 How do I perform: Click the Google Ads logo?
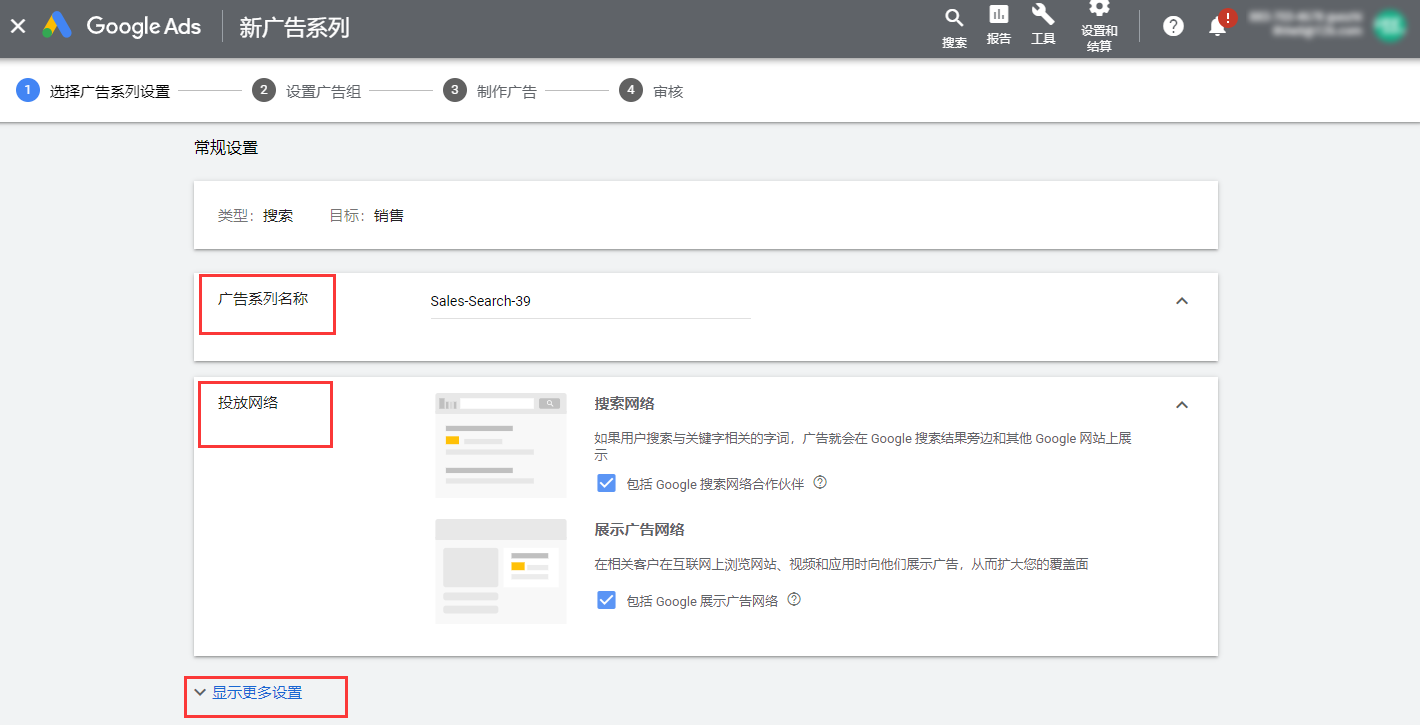click(x=122, y=27)
